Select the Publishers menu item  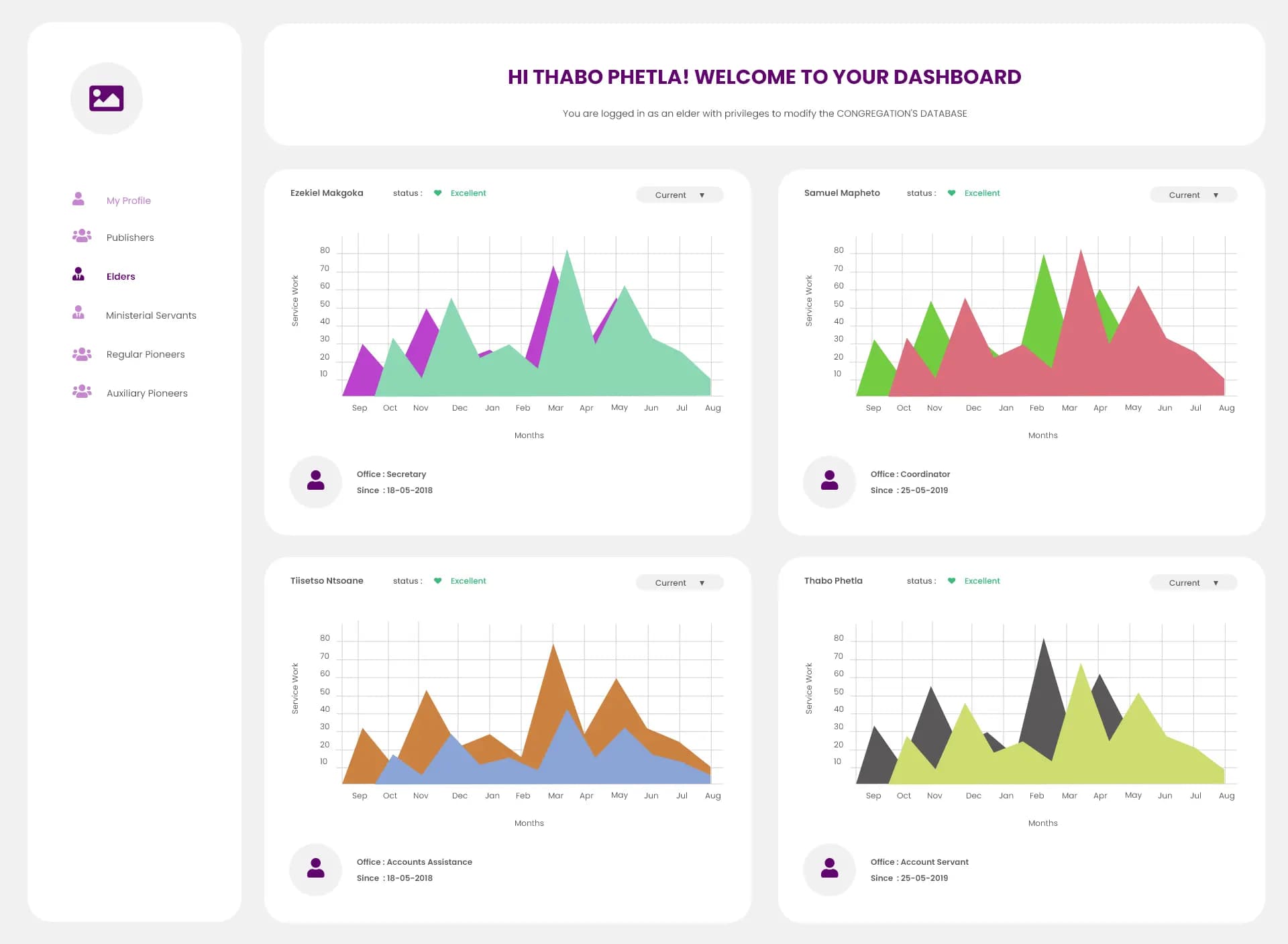click(130, 237)
